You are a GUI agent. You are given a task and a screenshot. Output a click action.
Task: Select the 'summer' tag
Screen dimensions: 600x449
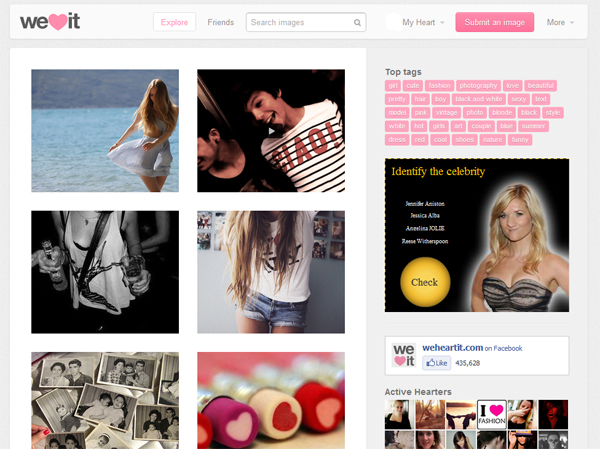click(533, 126)
